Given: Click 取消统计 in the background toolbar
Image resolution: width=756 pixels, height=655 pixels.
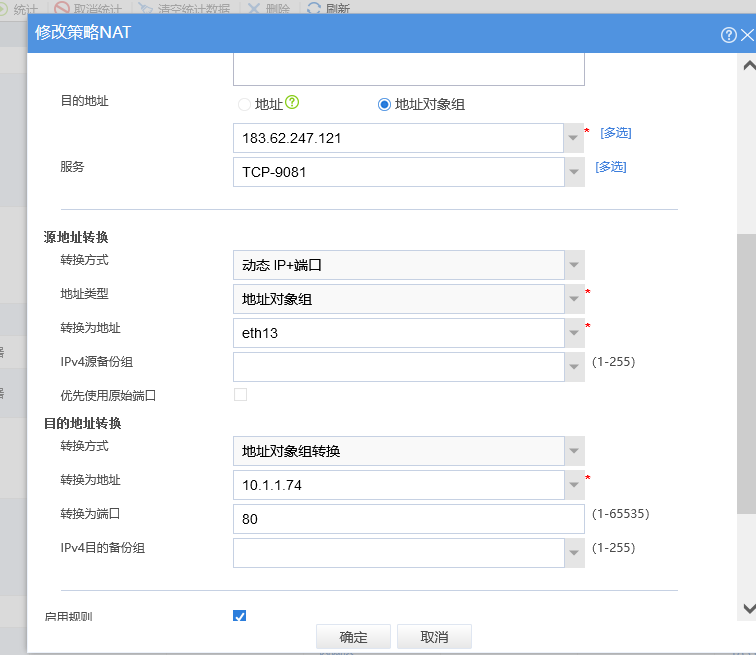Looking at the screenshot, I should [88, 8].
